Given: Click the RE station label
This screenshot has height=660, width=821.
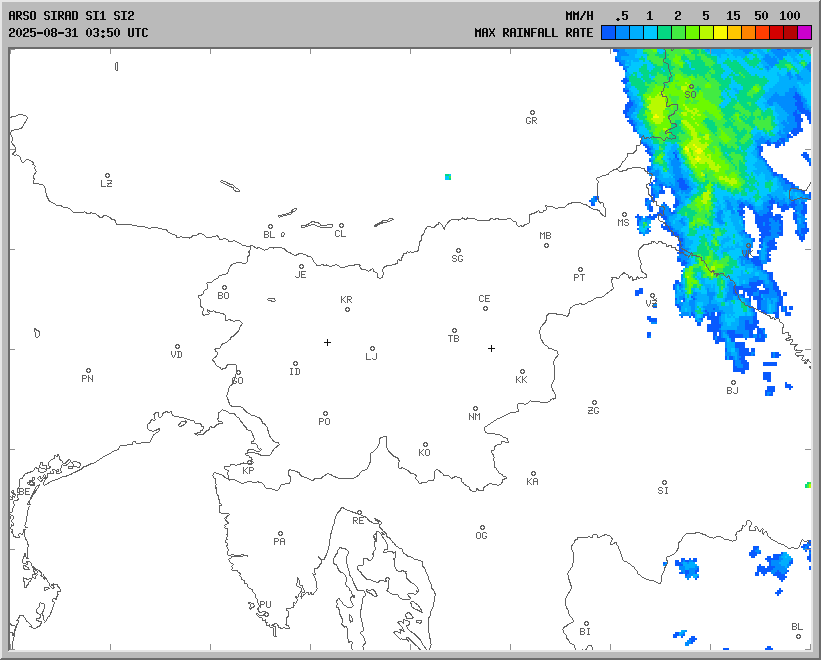Looking at the screenshot, I should tap(358, 521).
